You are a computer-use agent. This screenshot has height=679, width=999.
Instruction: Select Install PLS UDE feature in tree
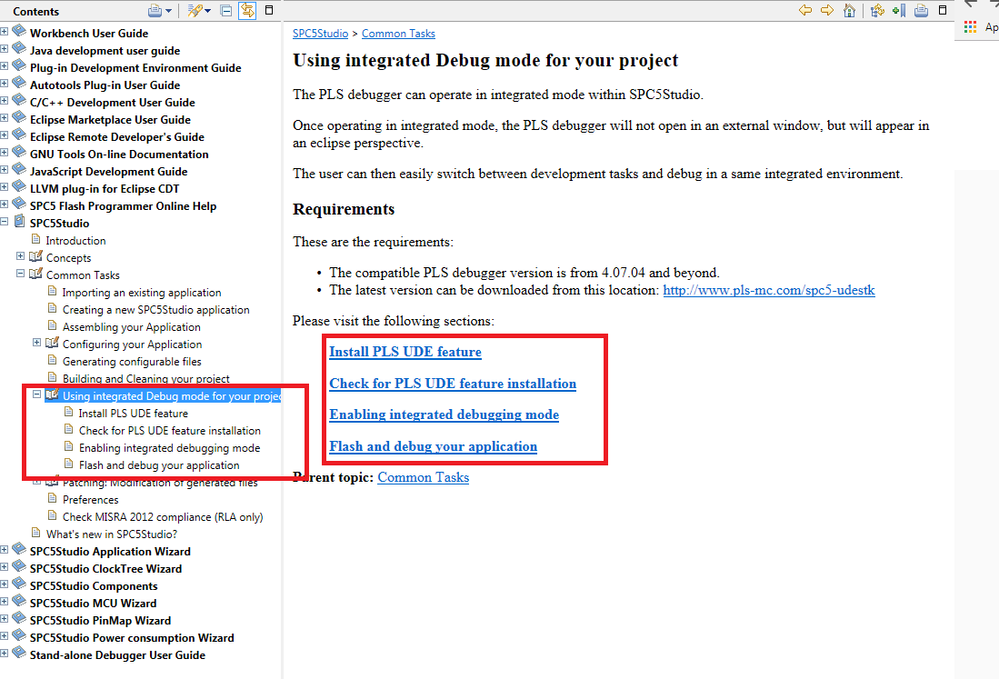pyautogui.click(x=133, y=413)
